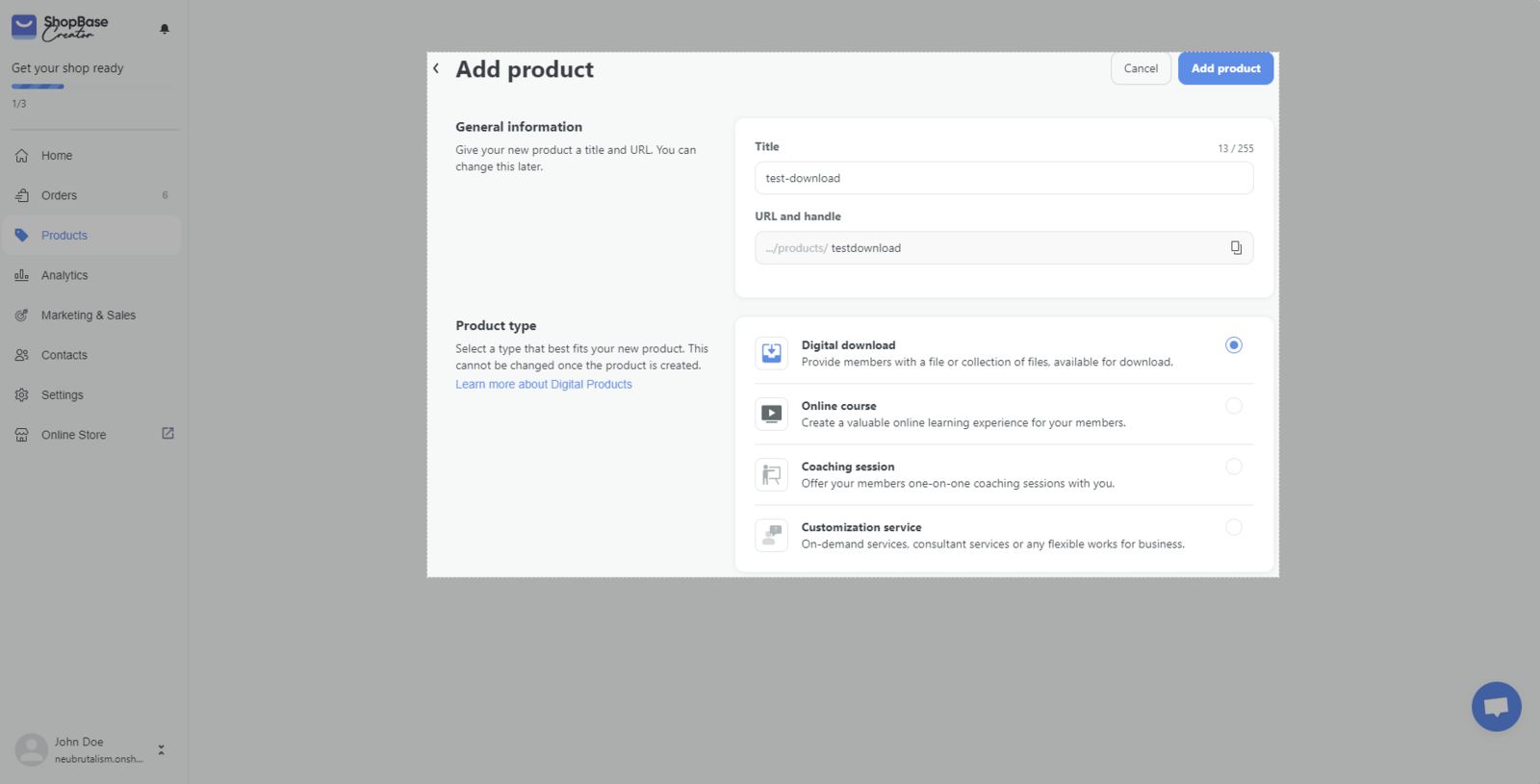The width and height of the screenshot is (1540, 784).
Task: Open the notifications bell
Action: click(165, 29)
